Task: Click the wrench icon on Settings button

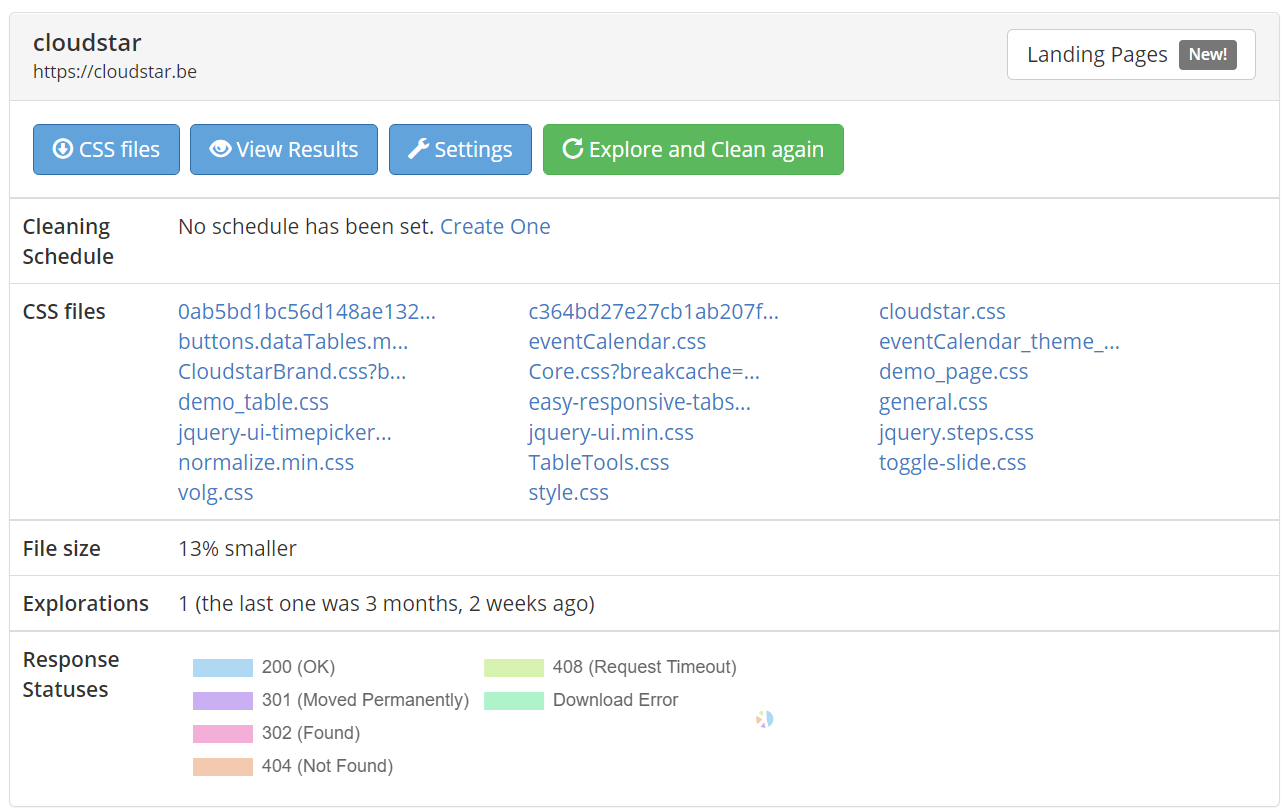Action: coord(418,149)
